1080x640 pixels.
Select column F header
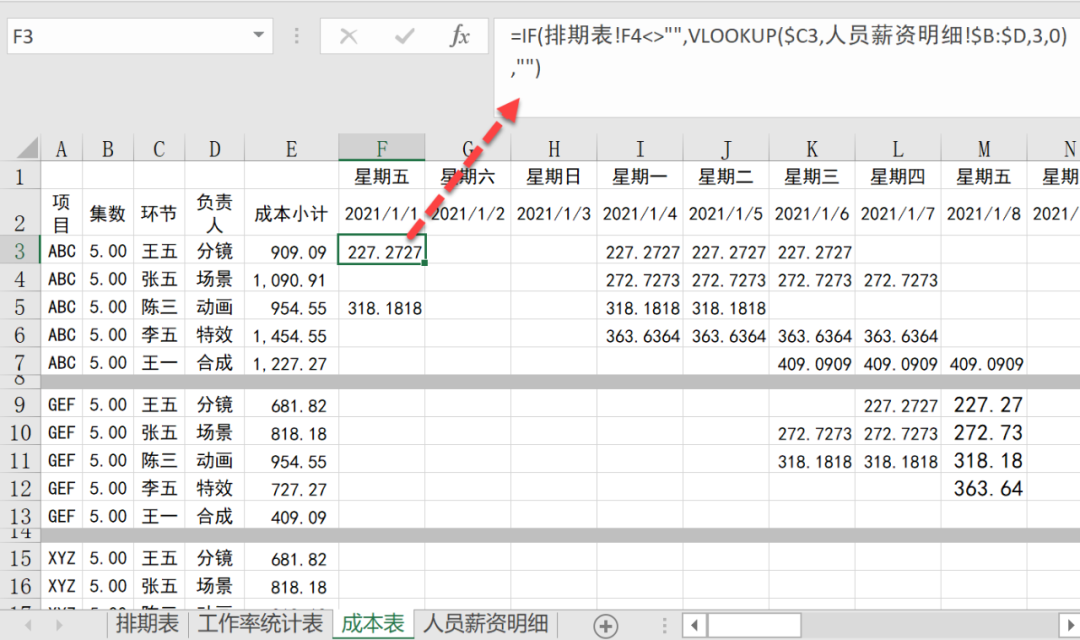(x=382, y=147)
